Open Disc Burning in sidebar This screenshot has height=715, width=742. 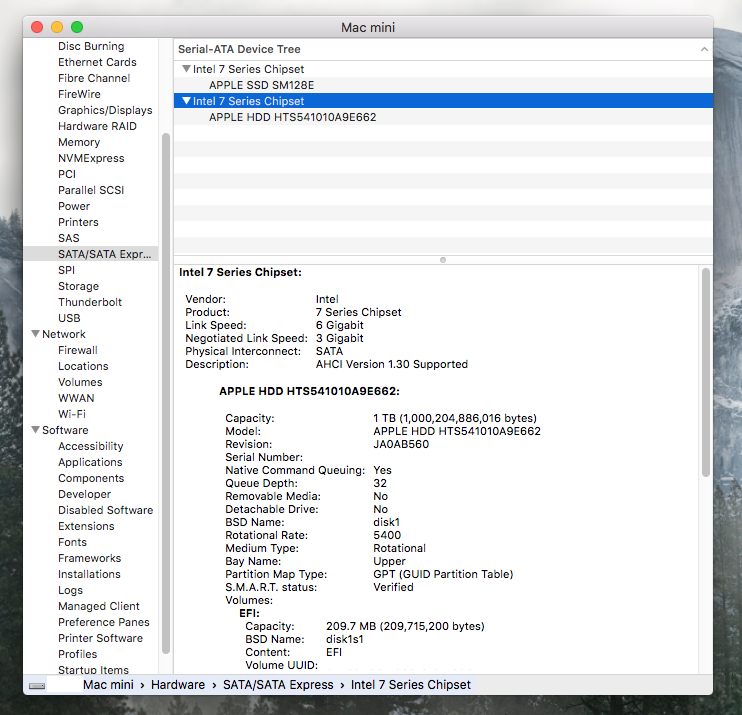point(91,46)
